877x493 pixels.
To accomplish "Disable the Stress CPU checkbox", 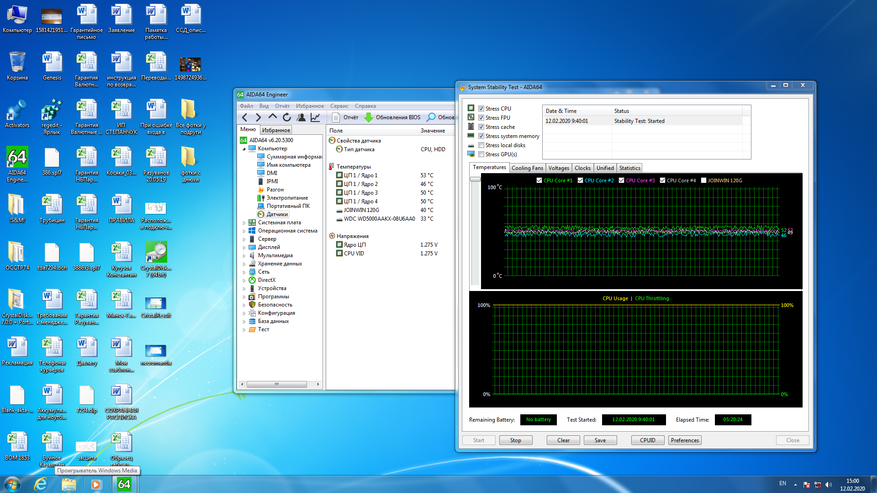I will (x=481, y=108).
